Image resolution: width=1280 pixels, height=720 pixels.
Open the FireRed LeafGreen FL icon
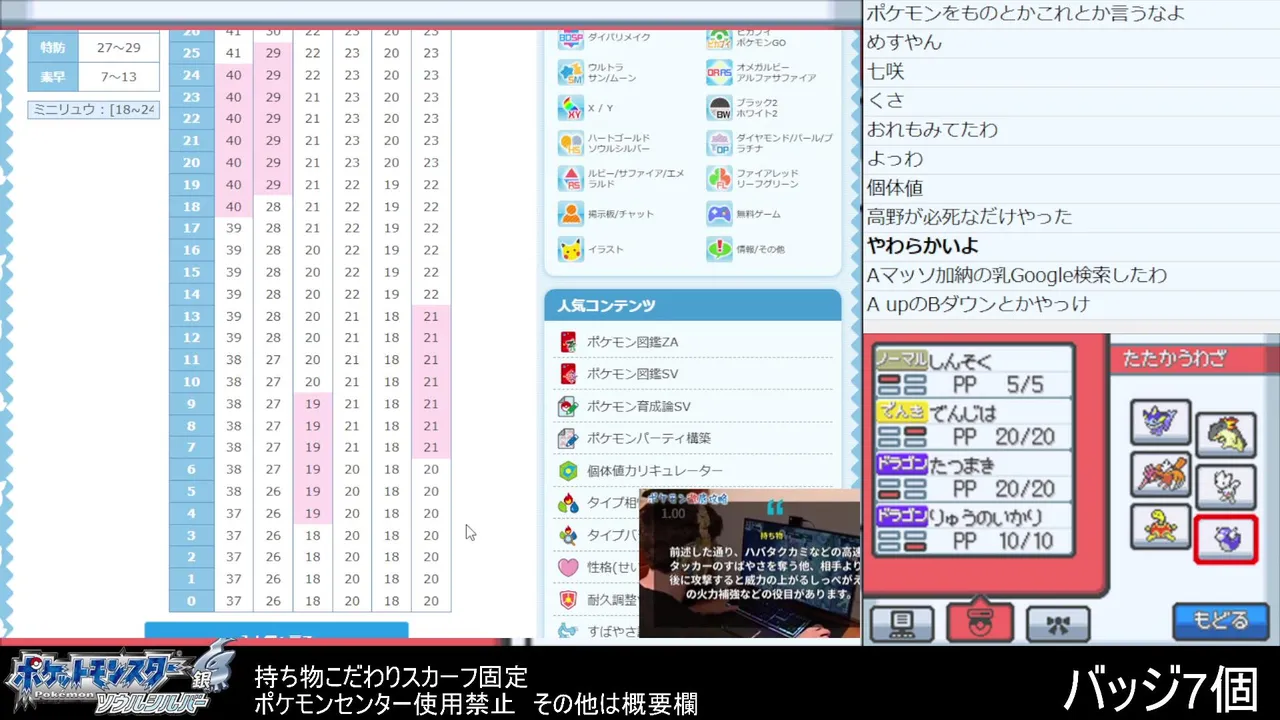(719, 178)
